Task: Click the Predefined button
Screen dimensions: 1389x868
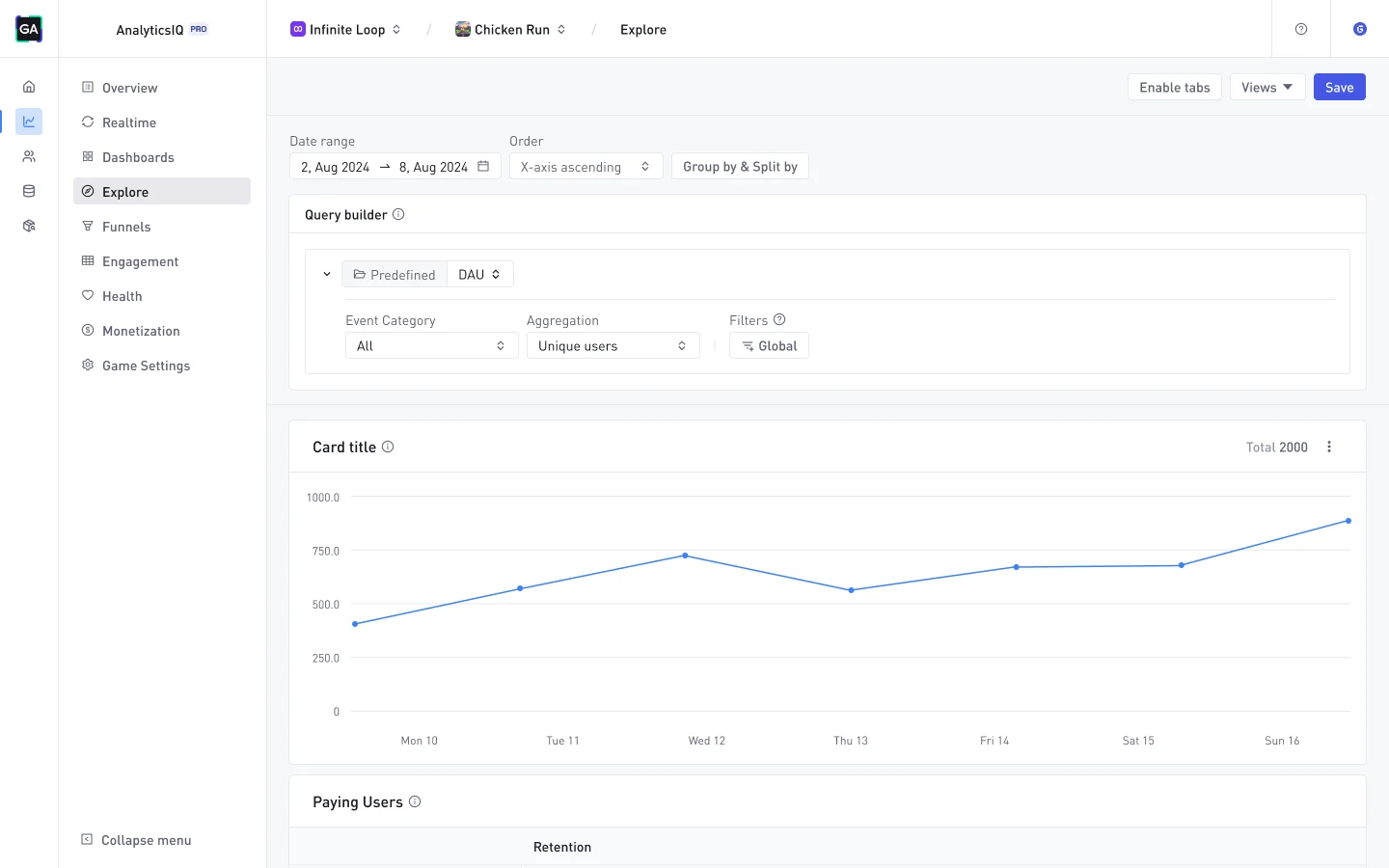Action: (x=394, y=274)
